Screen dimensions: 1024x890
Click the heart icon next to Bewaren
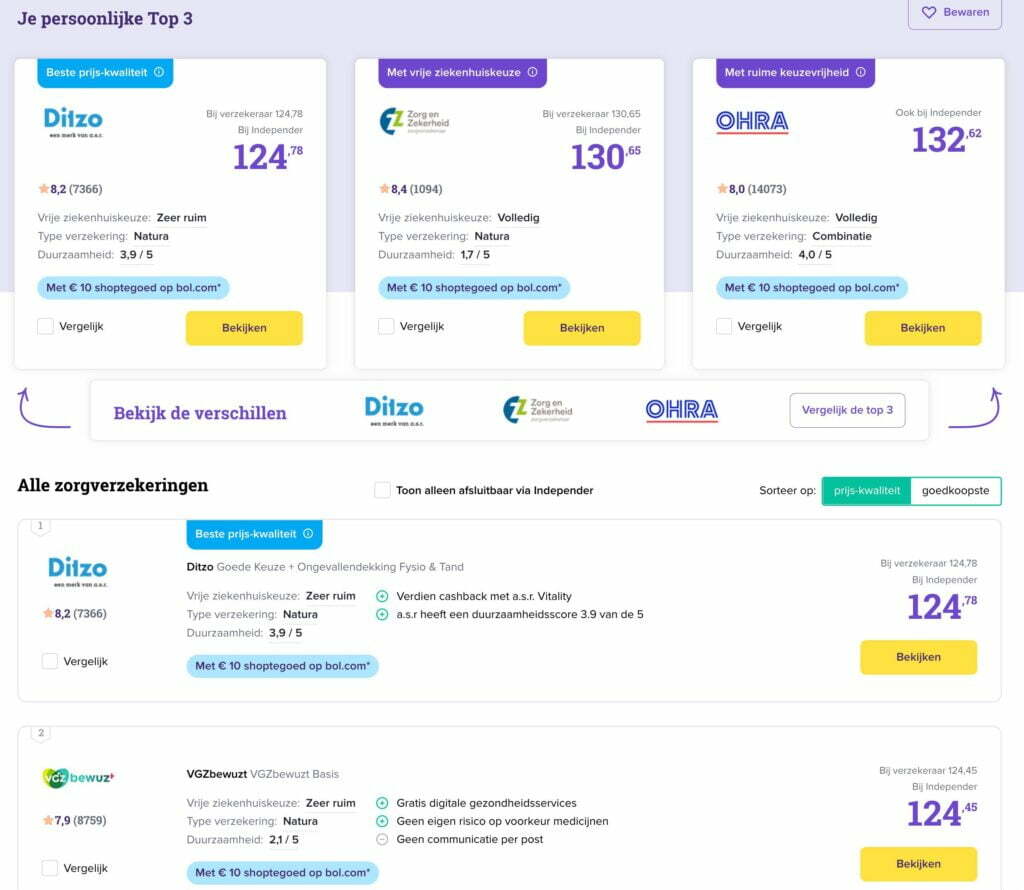[x=929, y=12]
